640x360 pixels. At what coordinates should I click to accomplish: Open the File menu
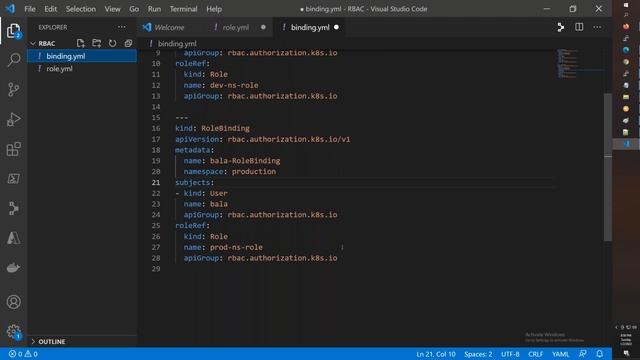pos(30,9)
